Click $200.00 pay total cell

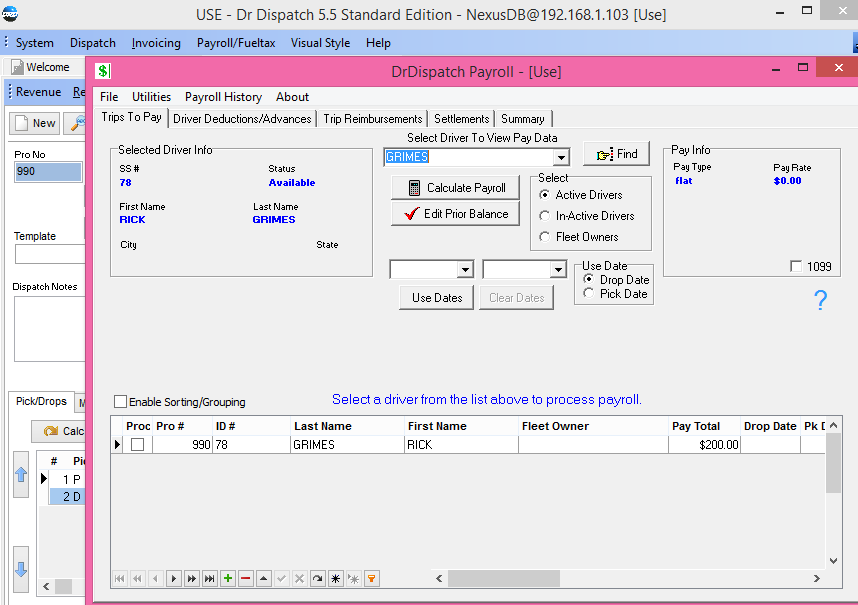tap(704, 445)
